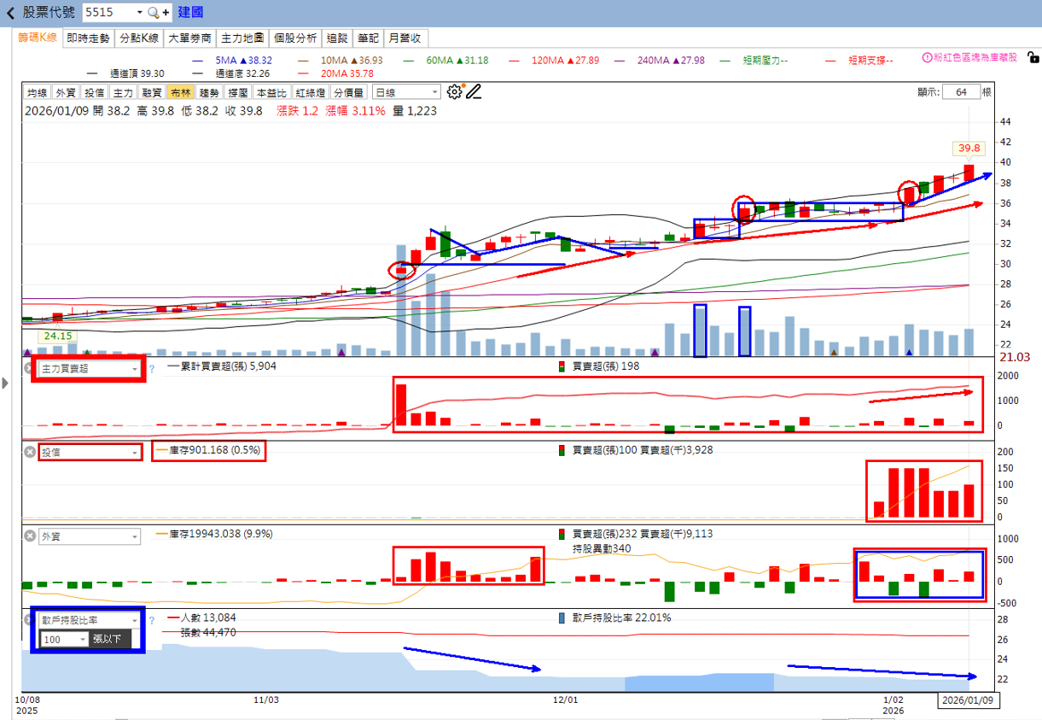Select the 籌碼K線 tab
This screenshot has width=1042, height=720.
coord(37,38)
